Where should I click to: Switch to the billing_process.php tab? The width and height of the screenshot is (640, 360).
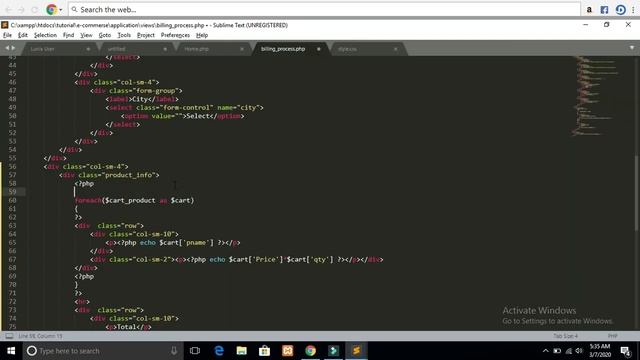pyautogui.click(x=283, y=49)
